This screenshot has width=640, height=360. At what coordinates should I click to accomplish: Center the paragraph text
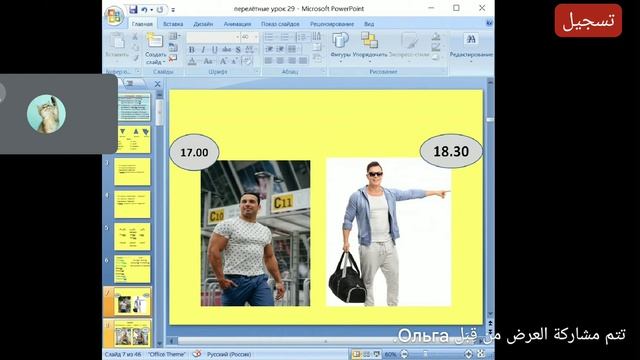[280, 61]
